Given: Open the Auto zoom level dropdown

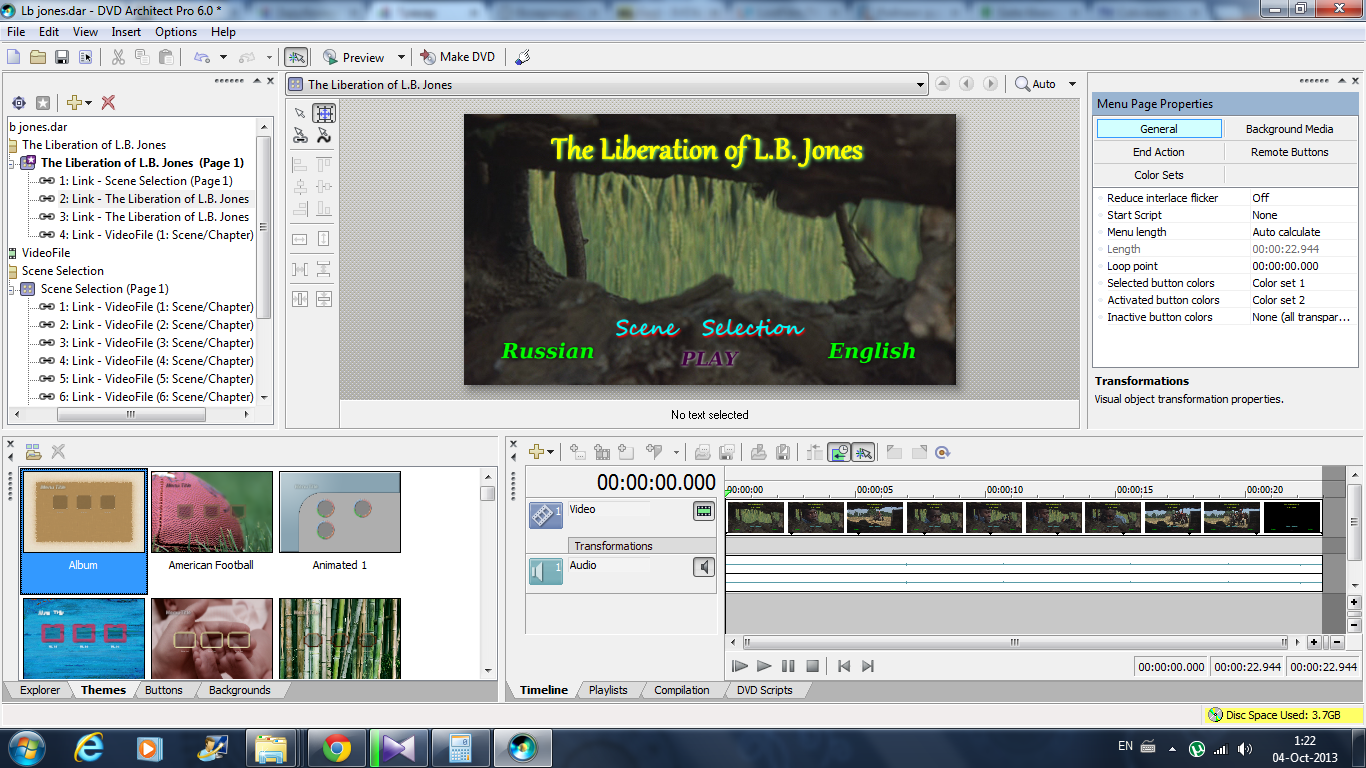Looking at the screenshot, I should pos(1072,85).
